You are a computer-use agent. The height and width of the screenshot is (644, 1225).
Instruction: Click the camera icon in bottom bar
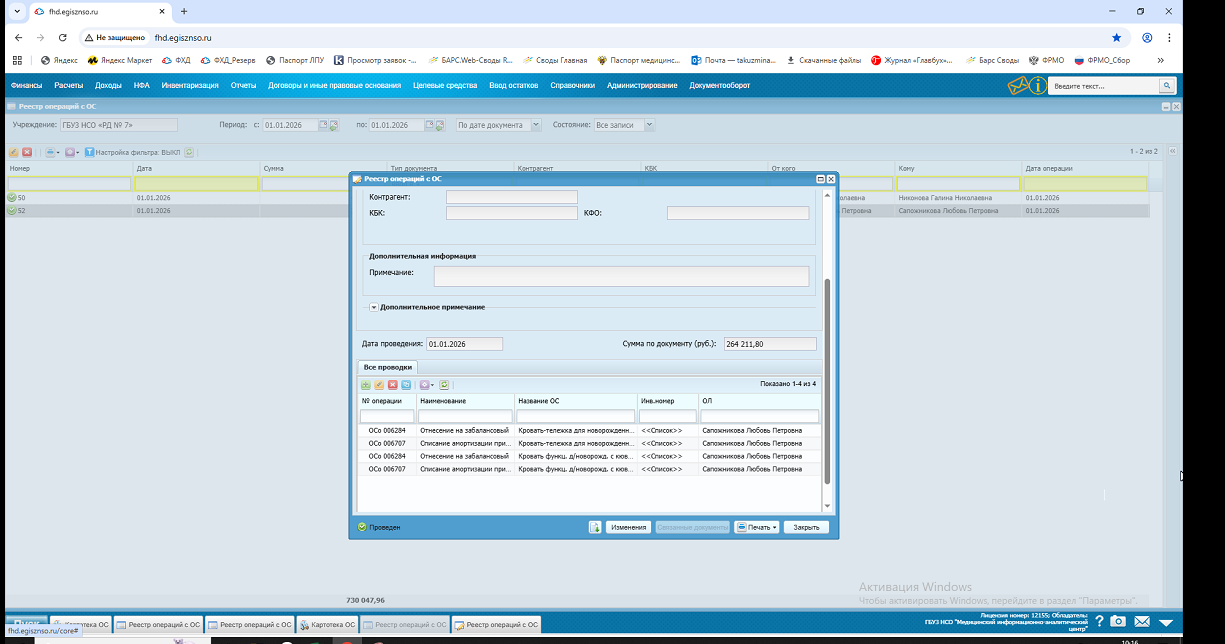coord(1118,623)
